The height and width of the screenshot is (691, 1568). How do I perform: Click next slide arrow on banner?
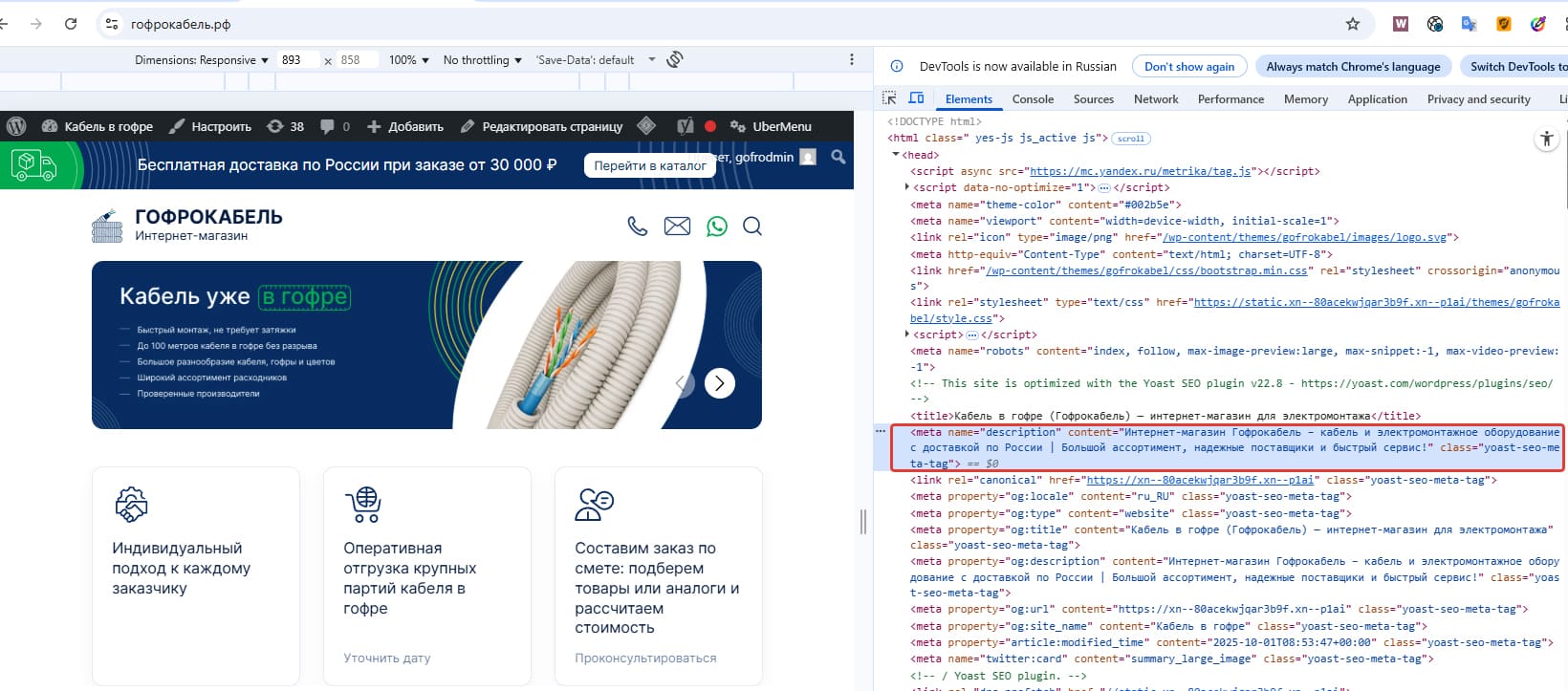pyautogui.click(x=720, y=383)
